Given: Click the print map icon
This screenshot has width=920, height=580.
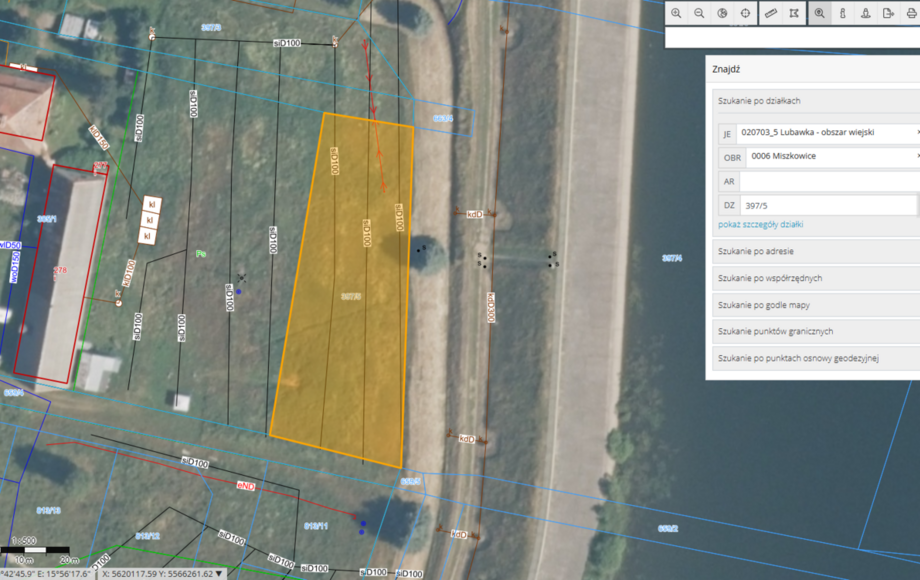Looking at the screenshot, I should tap(911, 13).
